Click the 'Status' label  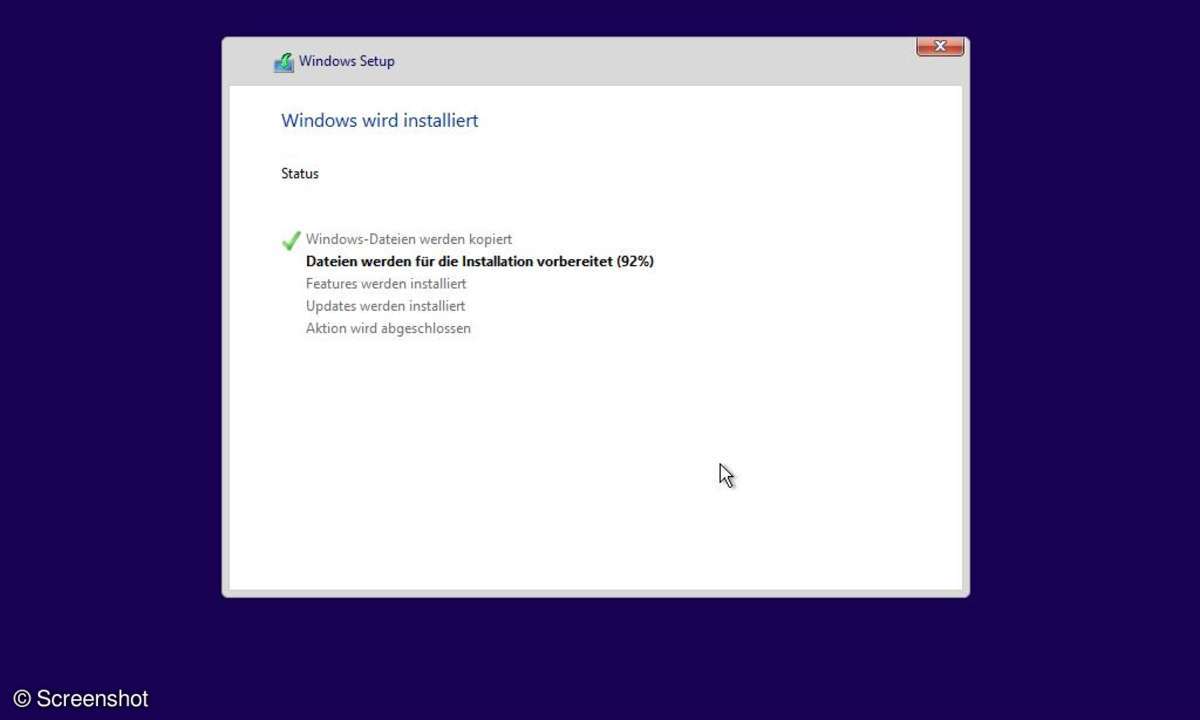pyautogui.click(x=300, y=173)
